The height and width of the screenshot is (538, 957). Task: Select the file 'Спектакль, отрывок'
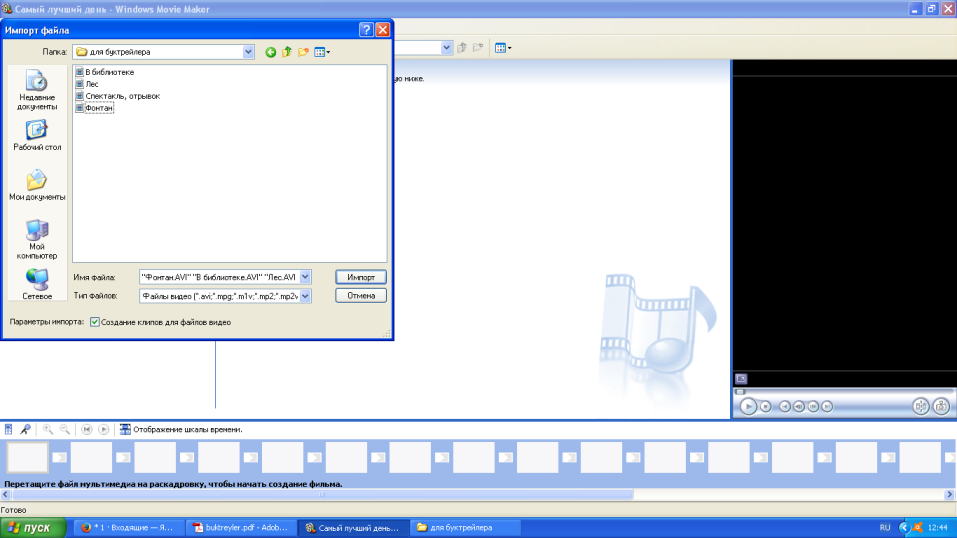(x=117, y=96)
